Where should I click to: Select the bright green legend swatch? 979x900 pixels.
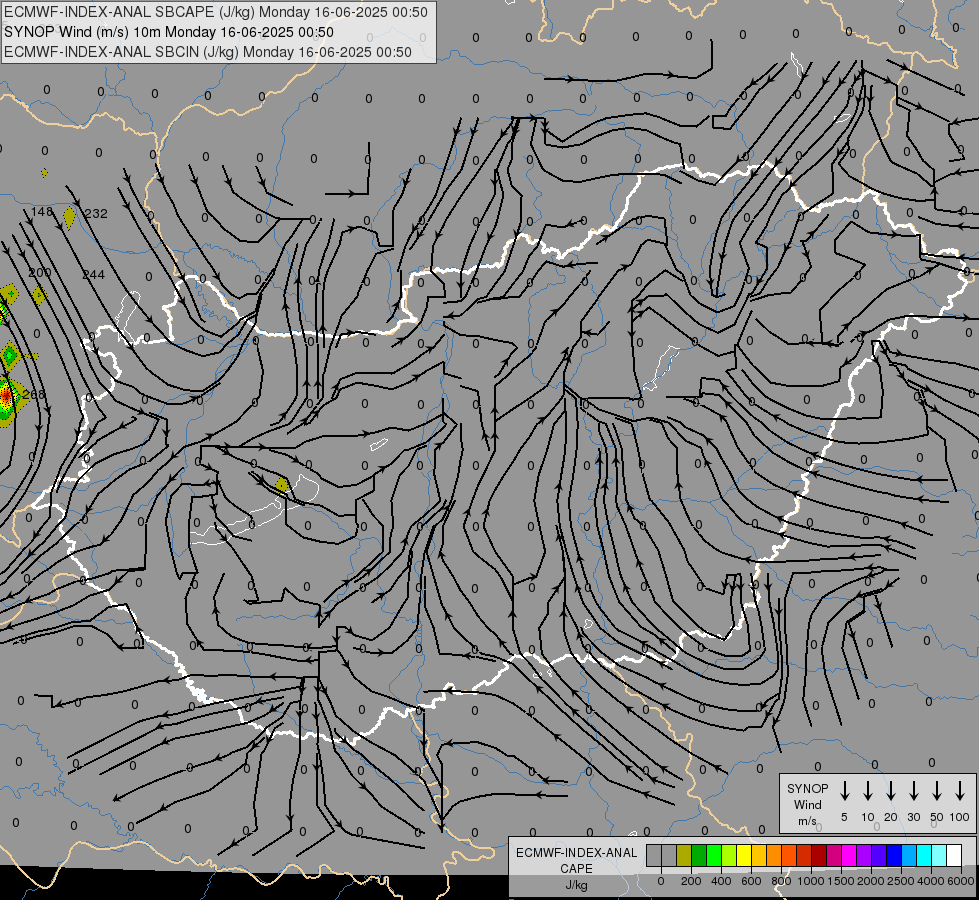tap(714, 855)
